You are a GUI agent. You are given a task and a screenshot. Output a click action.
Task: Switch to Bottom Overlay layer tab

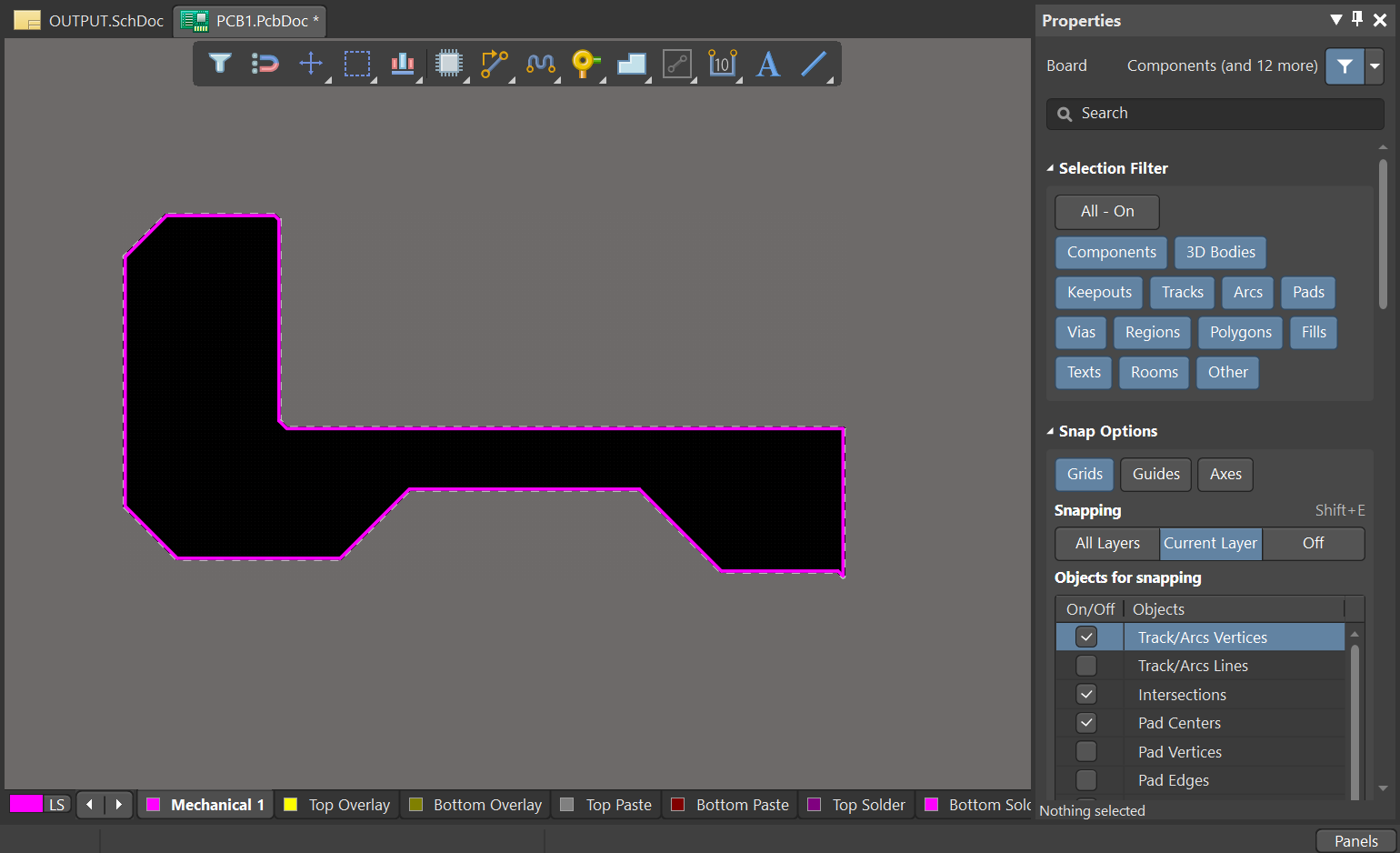click(x=475, y=805)
